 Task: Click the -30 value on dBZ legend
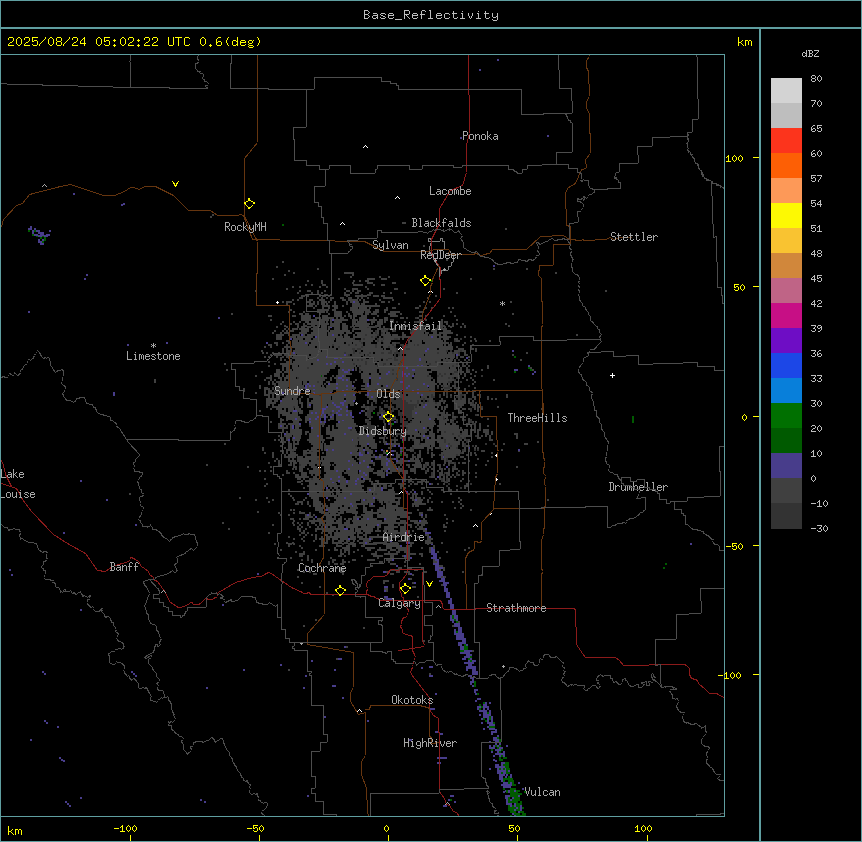click(819, 528)
